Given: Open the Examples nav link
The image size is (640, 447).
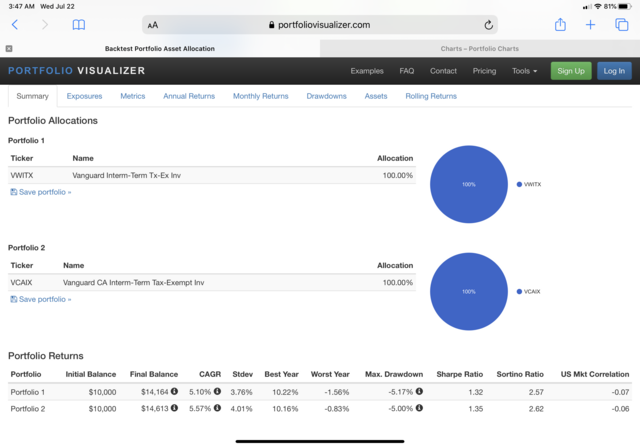Looking at the screenshot, I should (x=367, y=71).
